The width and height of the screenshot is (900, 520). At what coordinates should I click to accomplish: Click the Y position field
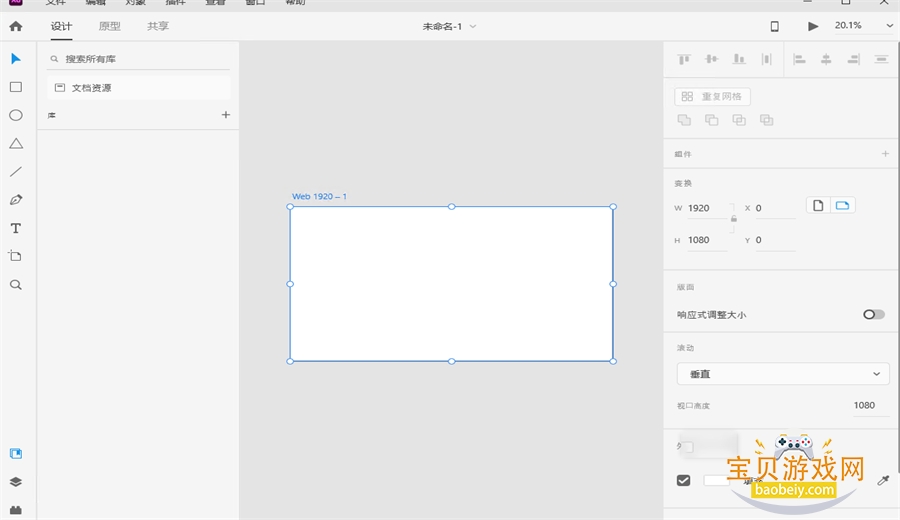(x=774, y=240)
